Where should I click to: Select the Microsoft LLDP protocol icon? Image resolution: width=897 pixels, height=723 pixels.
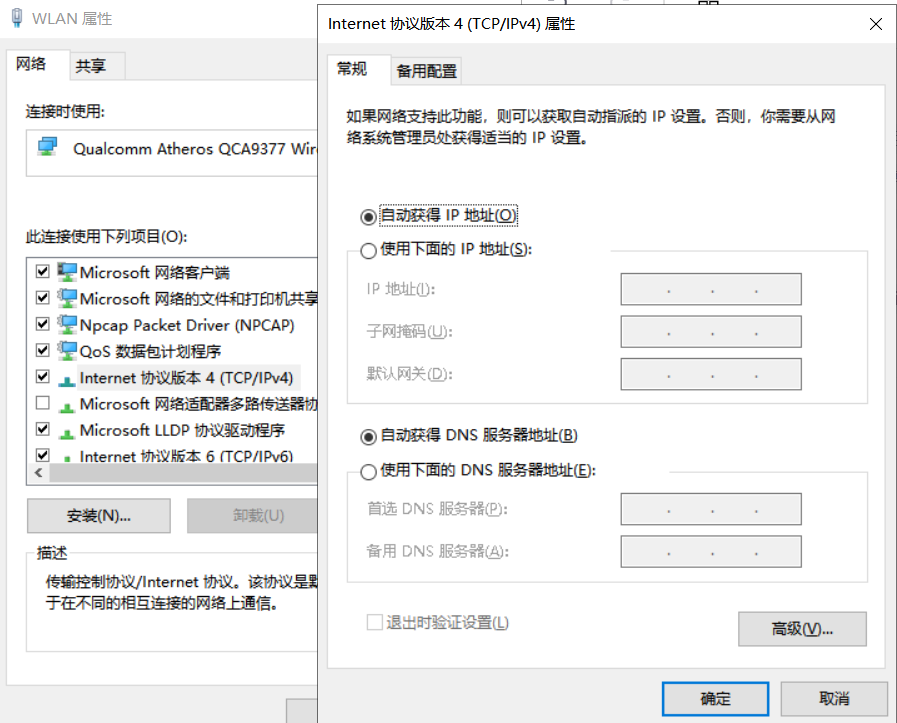[67, 433]
